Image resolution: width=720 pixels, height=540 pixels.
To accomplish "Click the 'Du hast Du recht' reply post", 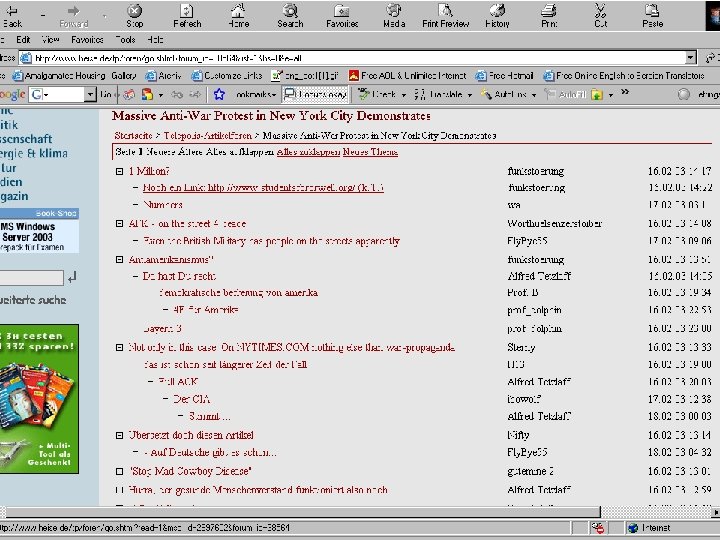I will [x=179, y=276].
